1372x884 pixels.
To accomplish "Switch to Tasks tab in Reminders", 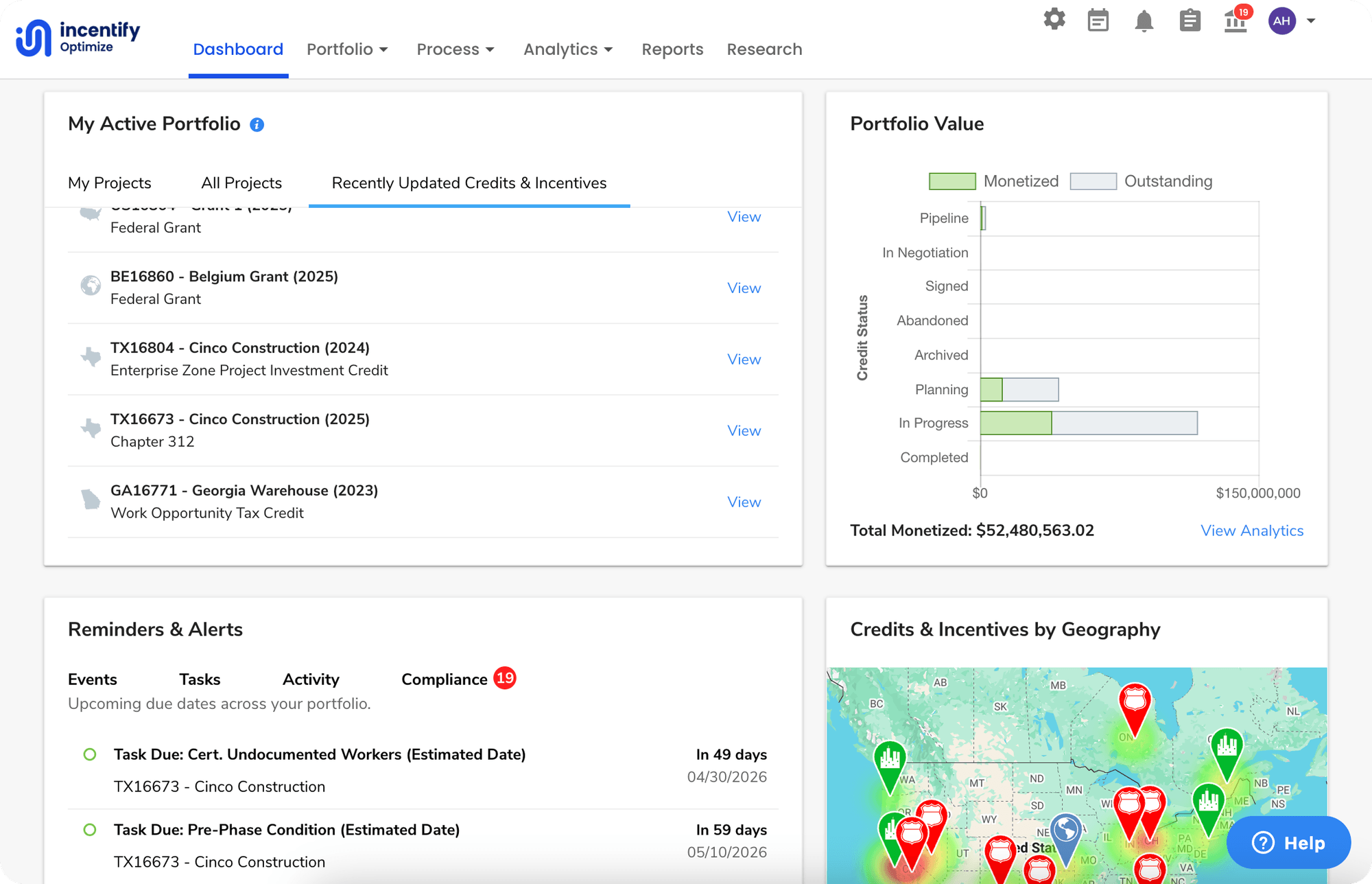I will [x=200, y=679].
